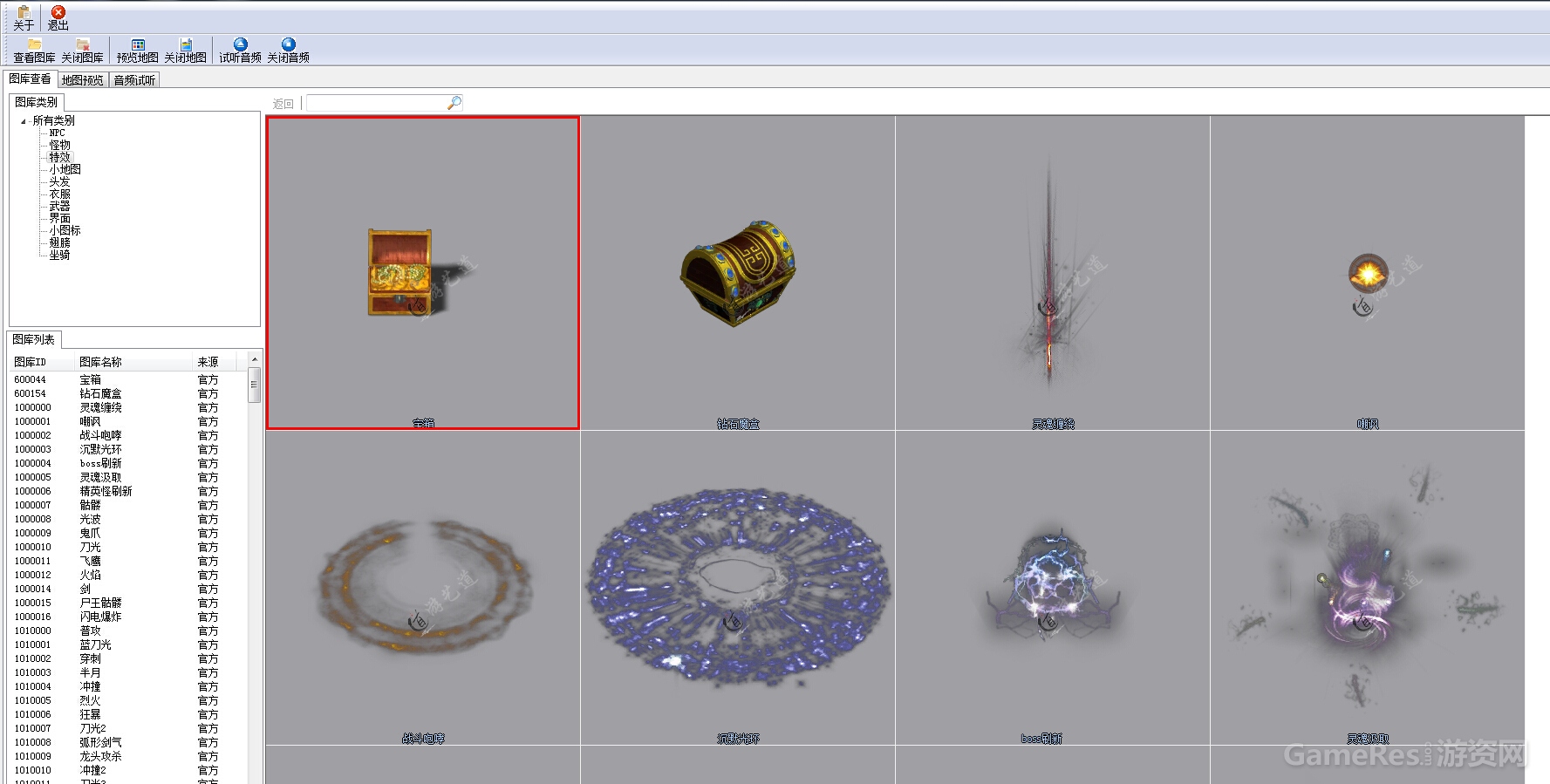The image size is (1550, 784).
Task: Switch to the 图库查看 tab
Action: [x=30, y=78]
